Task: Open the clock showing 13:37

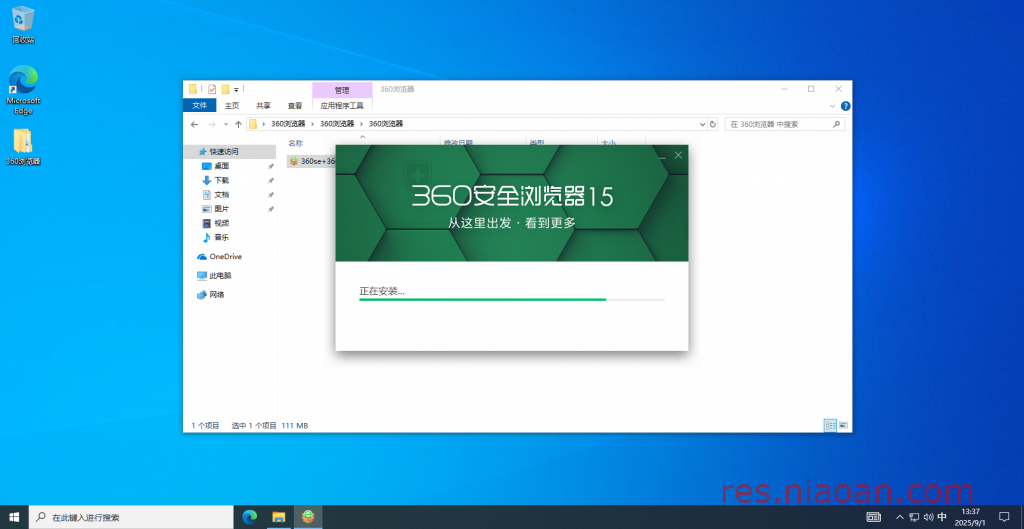Action: click(971, 517)
